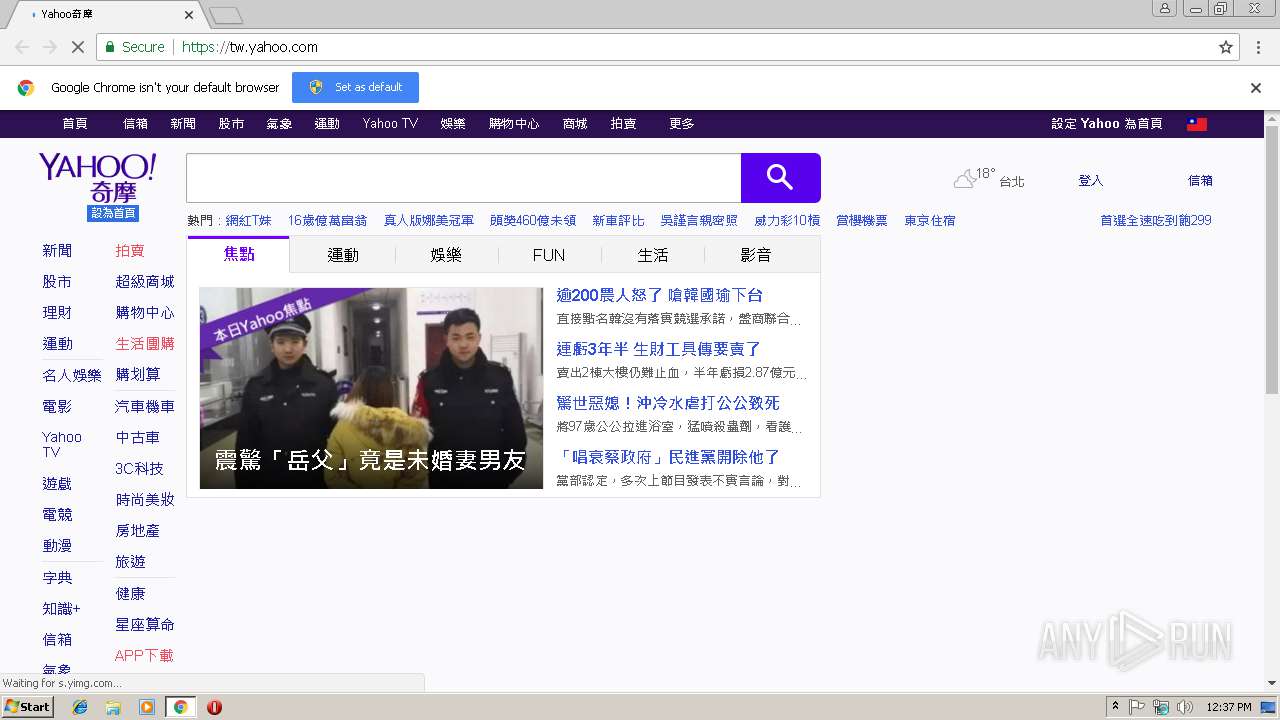The image size is (1280, 720).
Task: Open headline 連虧3年半 生財工具傳要賣了
Action: pyautogui.click(x=659, y=349)
